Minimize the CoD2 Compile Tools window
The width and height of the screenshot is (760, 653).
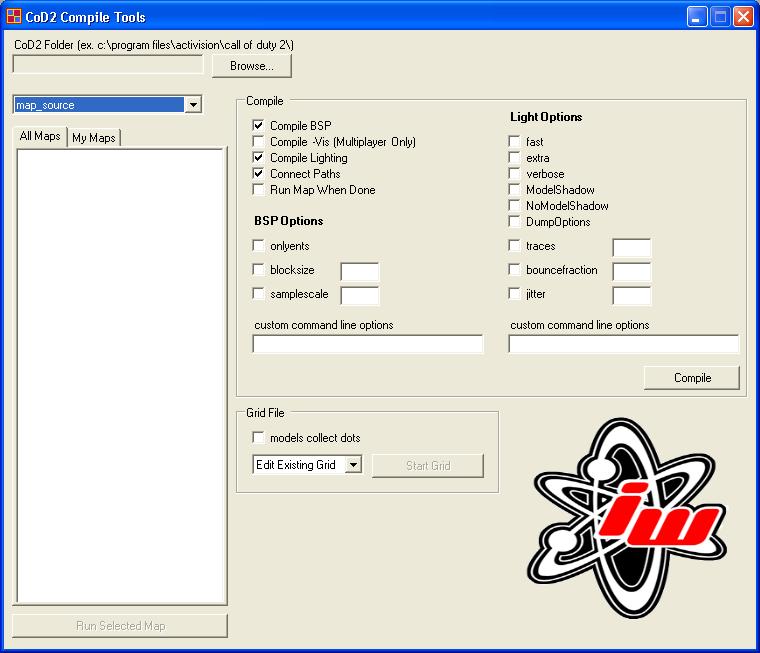pos(697,17)
